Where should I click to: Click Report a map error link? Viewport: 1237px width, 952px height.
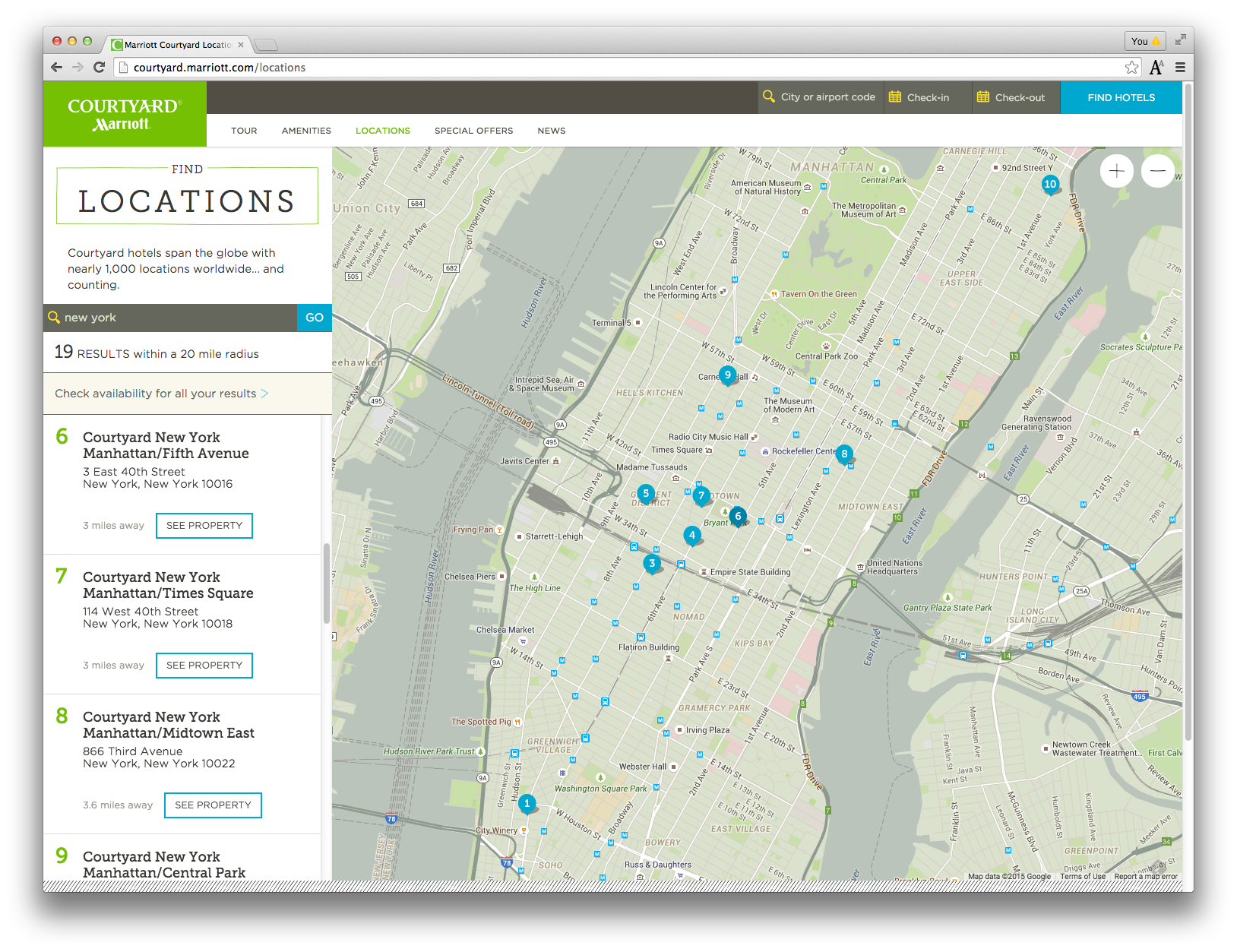pyautogui.click(x=1146, y=876)
